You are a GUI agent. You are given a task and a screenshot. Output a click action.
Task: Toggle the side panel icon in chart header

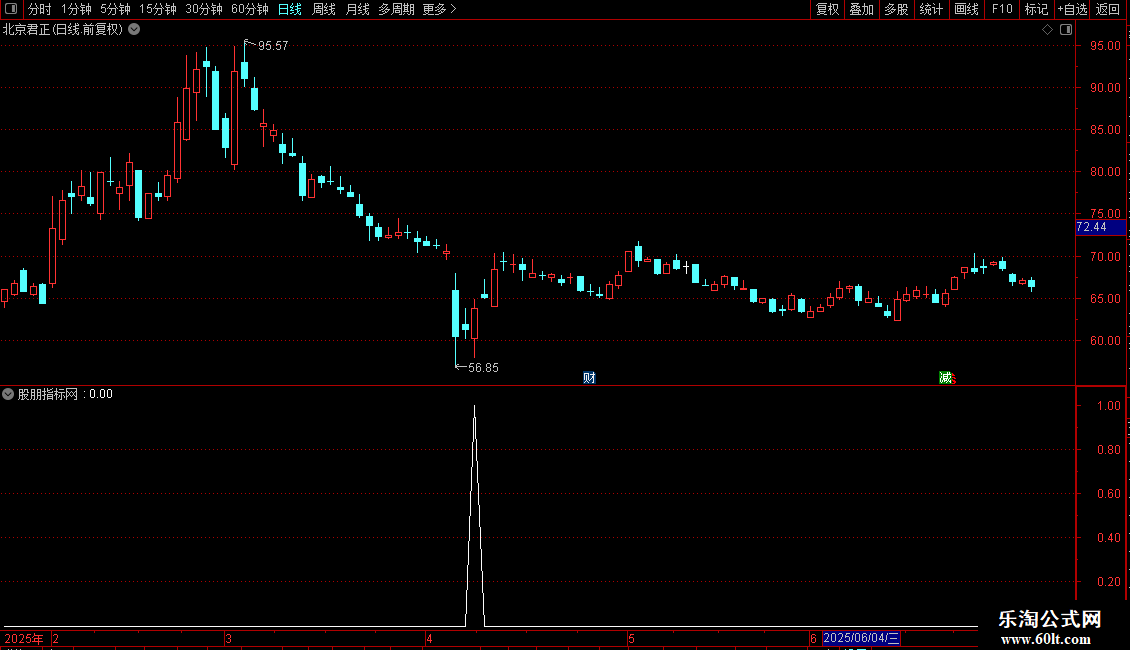pos(1066,30)
